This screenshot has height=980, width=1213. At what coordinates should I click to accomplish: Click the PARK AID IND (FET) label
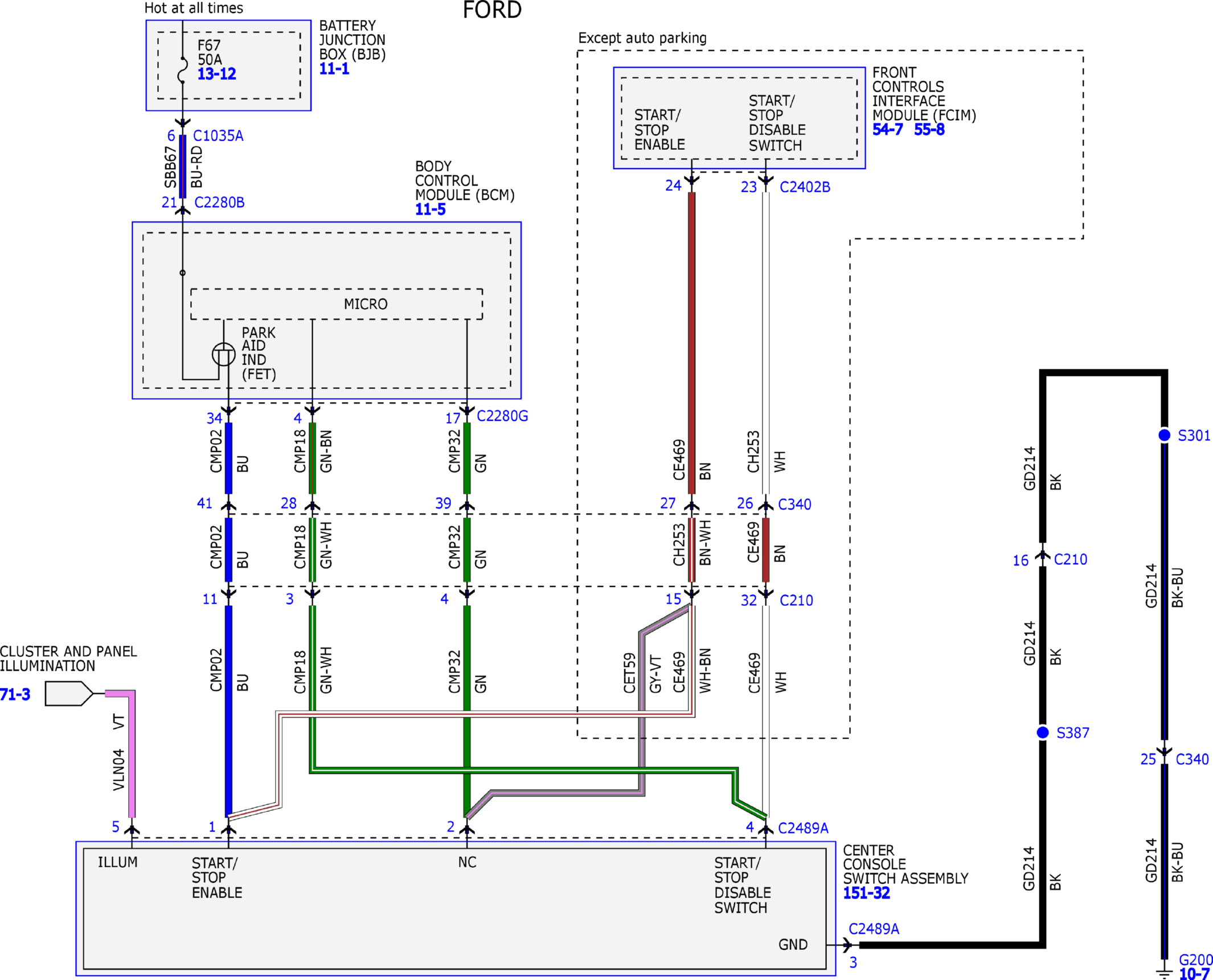[x=259, y=354]
